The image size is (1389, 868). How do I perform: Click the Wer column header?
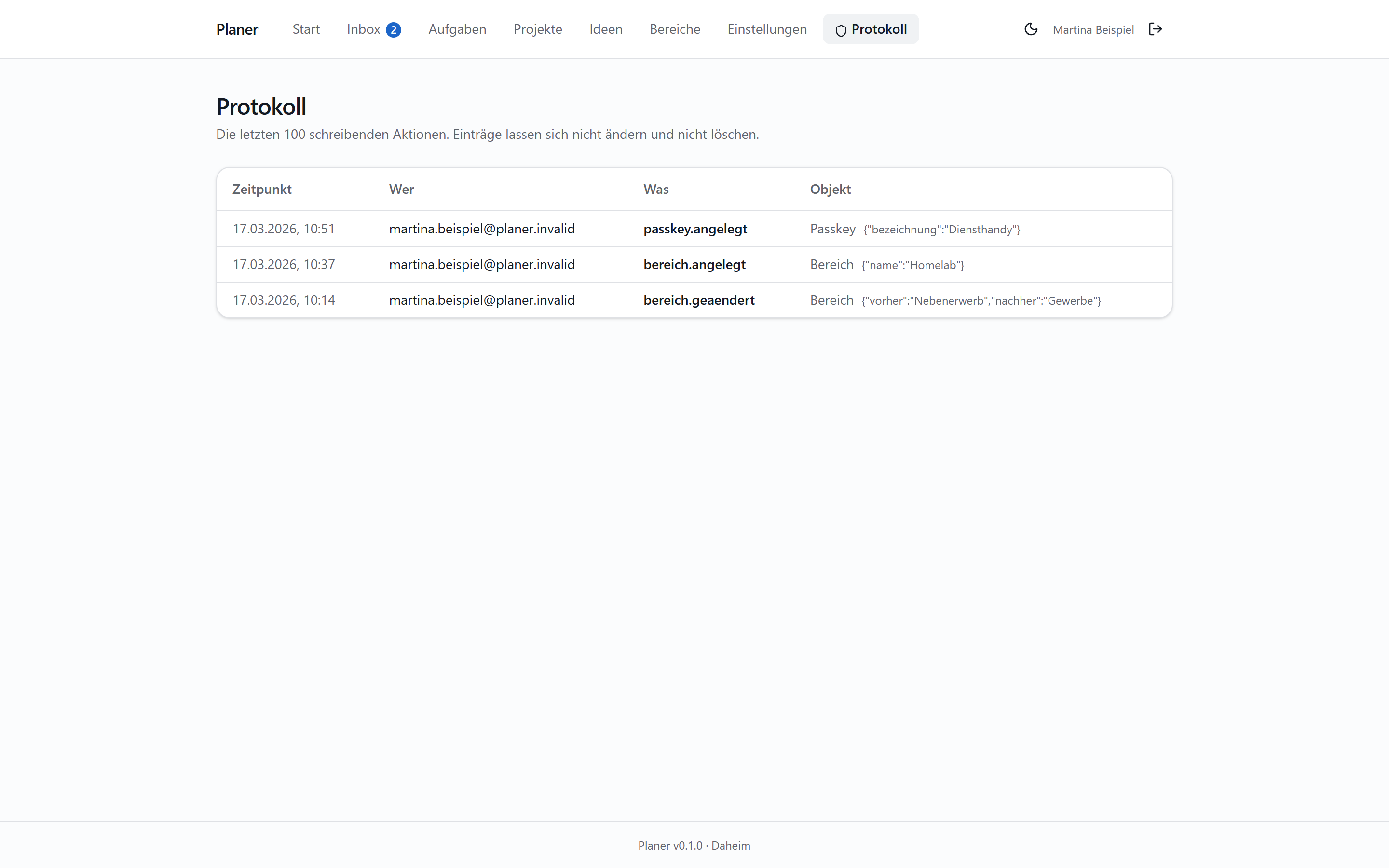click(x=401, y=190)
